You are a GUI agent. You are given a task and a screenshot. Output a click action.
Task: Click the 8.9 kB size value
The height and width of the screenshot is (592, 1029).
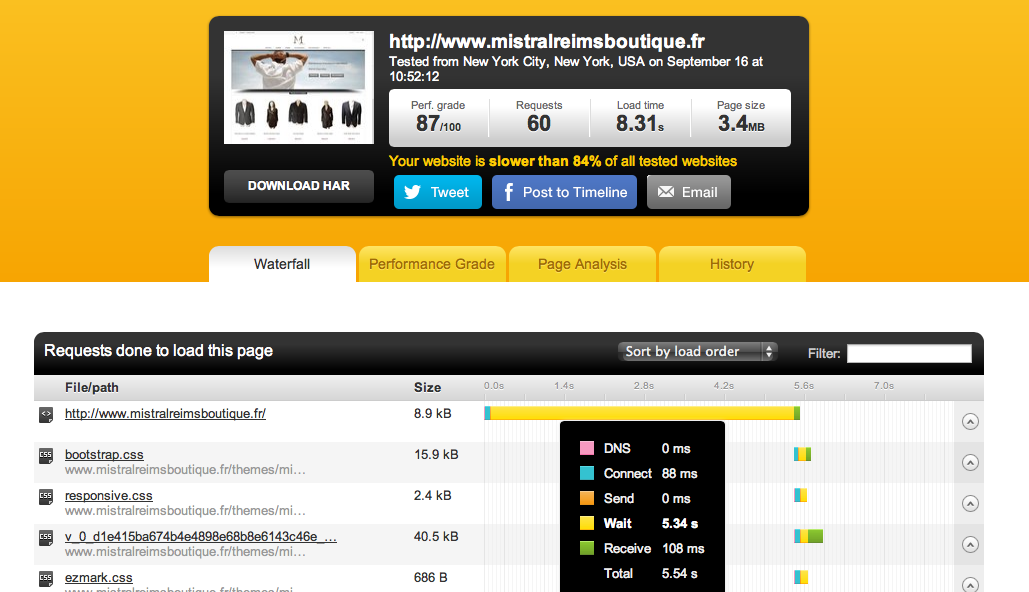pos(432,413)
